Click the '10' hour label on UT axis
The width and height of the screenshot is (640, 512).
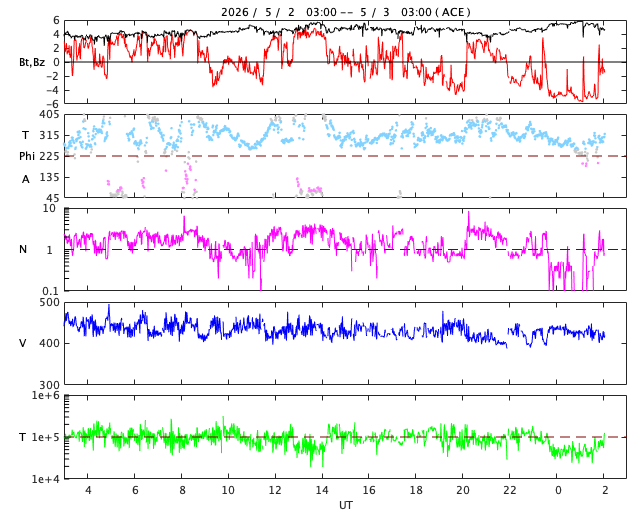pos(228,490)
